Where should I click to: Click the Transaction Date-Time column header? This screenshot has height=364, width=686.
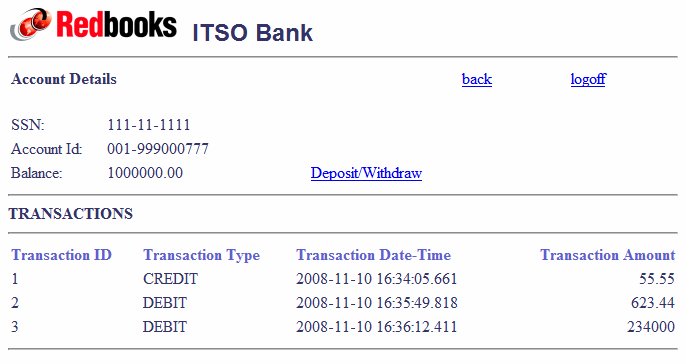(374, 255)
